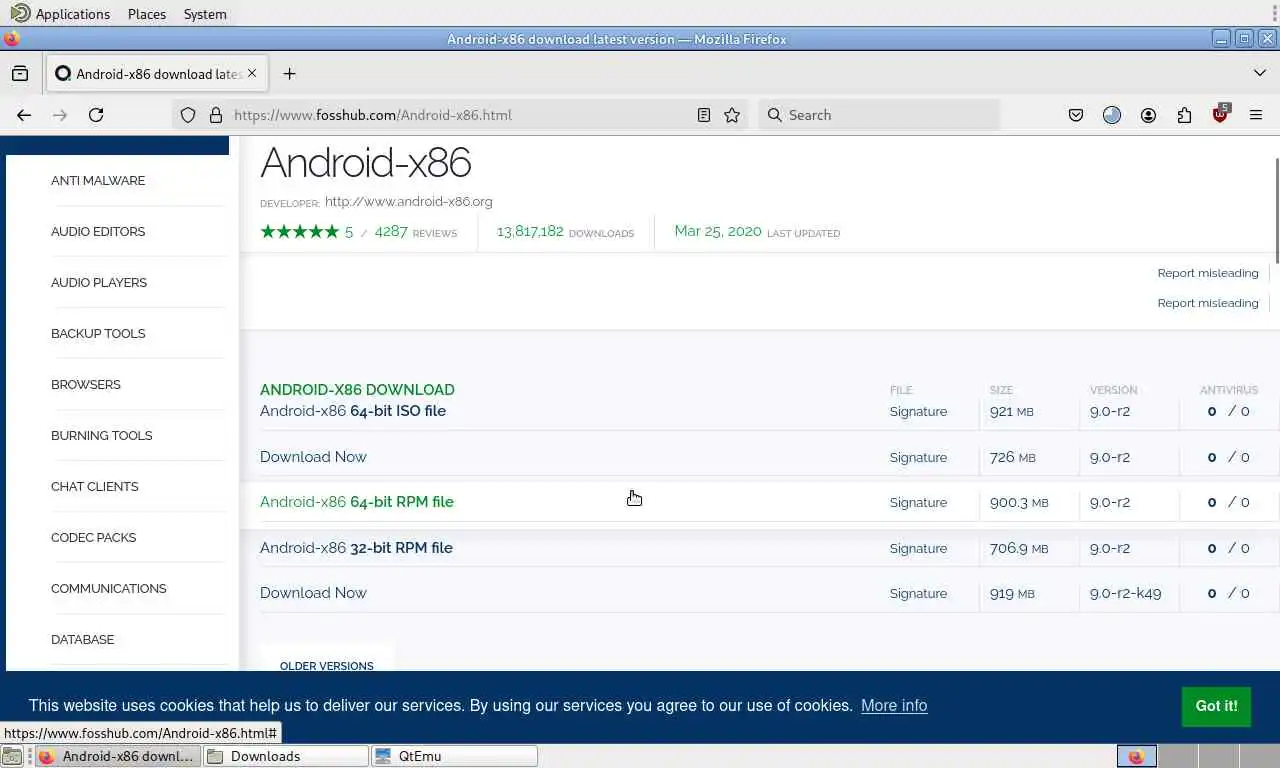Click the shield tracking protection icon
Screen dimensions: 1280x768
pyautogui.click(x=188, y=115)
